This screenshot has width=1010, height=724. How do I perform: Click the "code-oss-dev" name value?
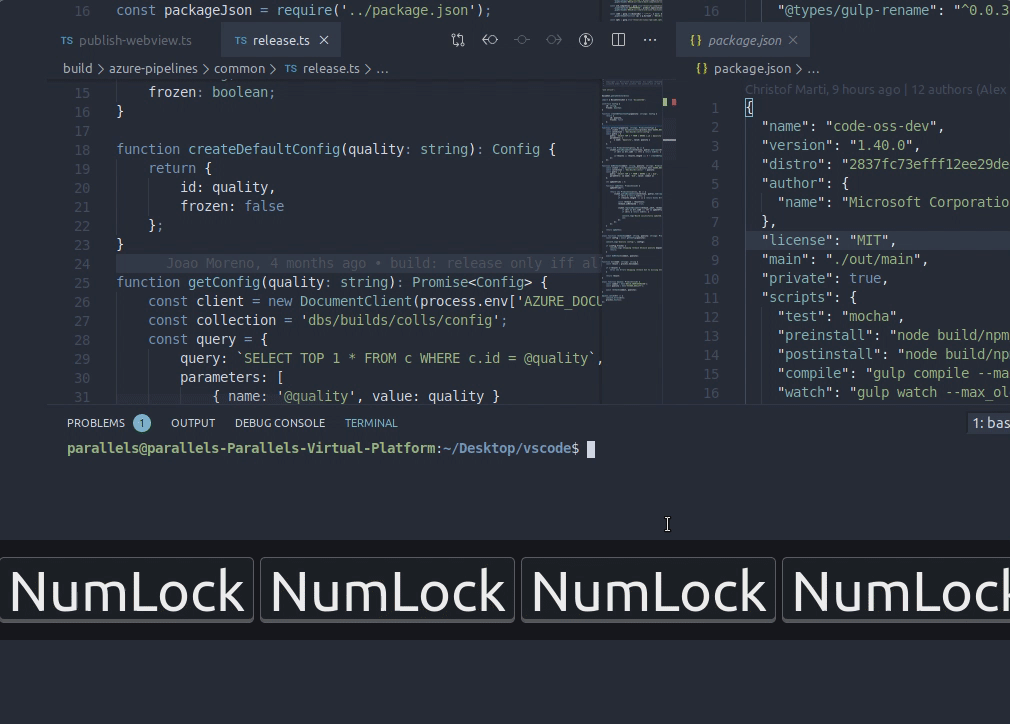pyautogui.click(x=881, y=126)
